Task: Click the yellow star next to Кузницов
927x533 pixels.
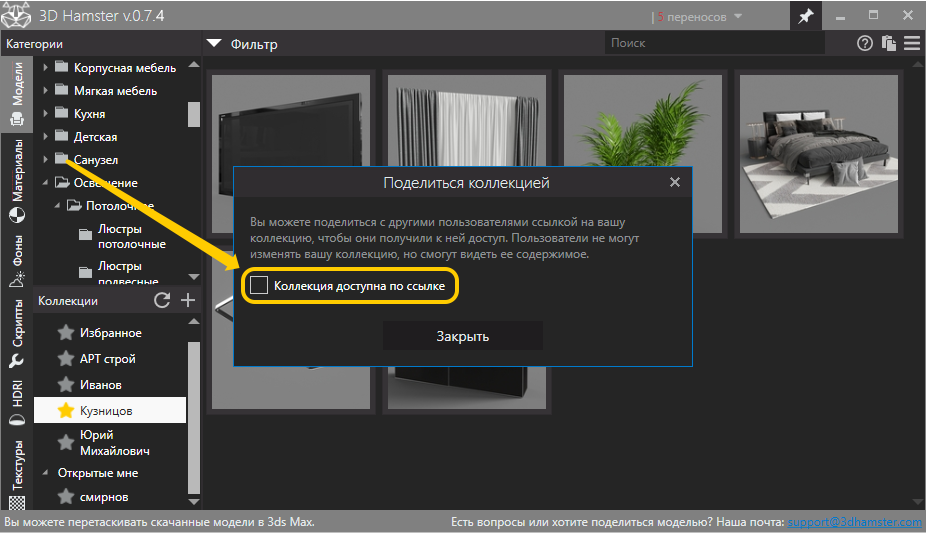Action: (x=66, y=410)
